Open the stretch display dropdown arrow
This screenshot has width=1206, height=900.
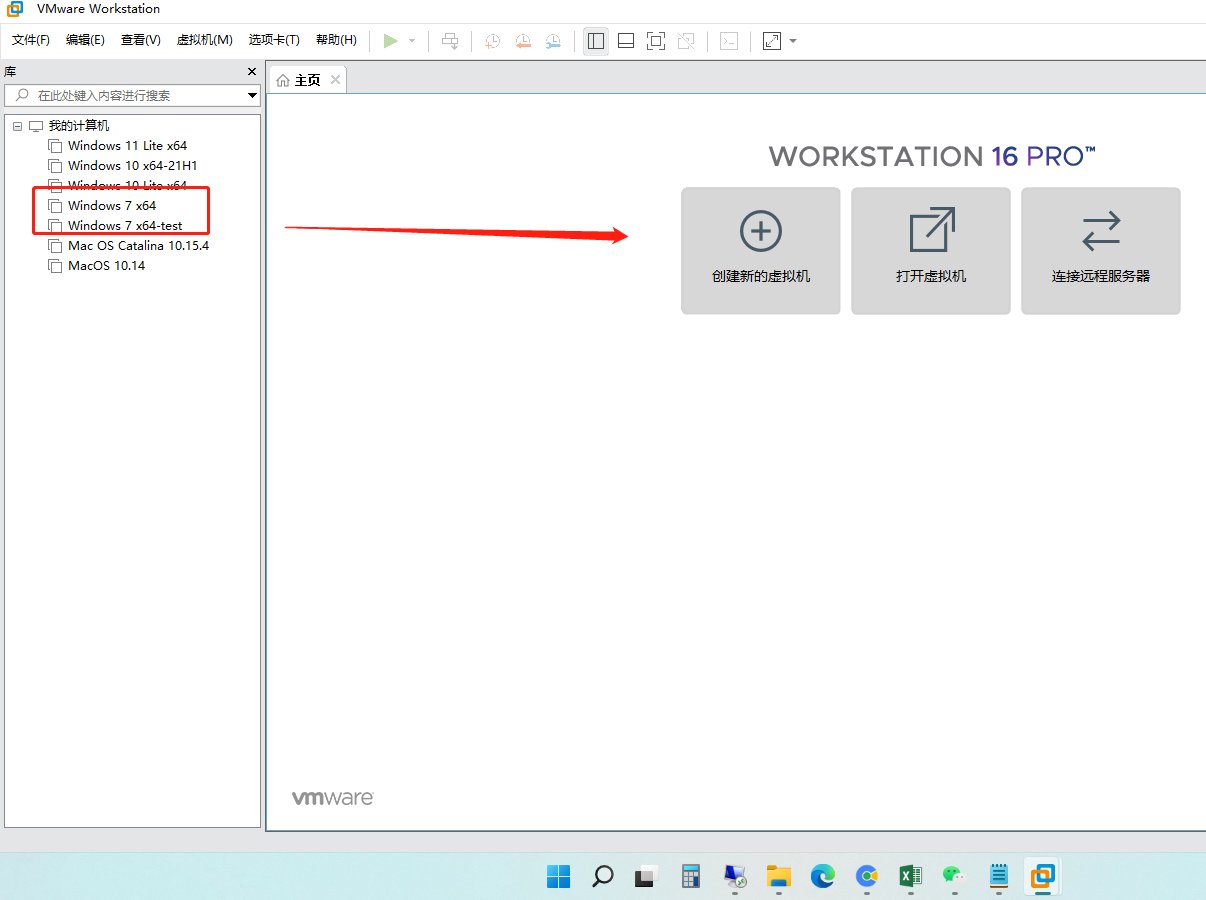793,41
